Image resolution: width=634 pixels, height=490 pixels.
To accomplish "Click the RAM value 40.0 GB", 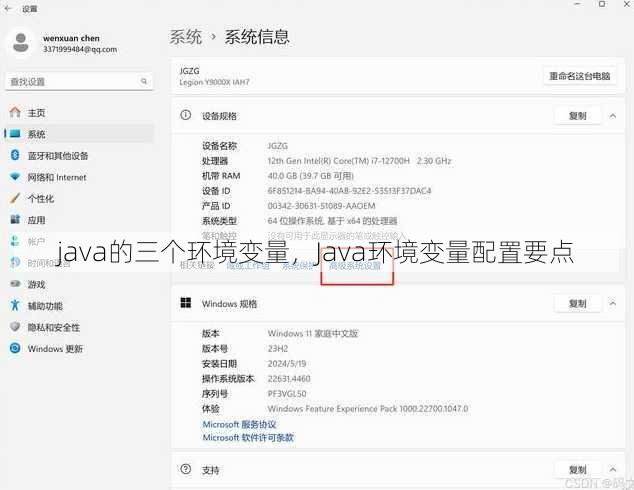I will 311,176.
